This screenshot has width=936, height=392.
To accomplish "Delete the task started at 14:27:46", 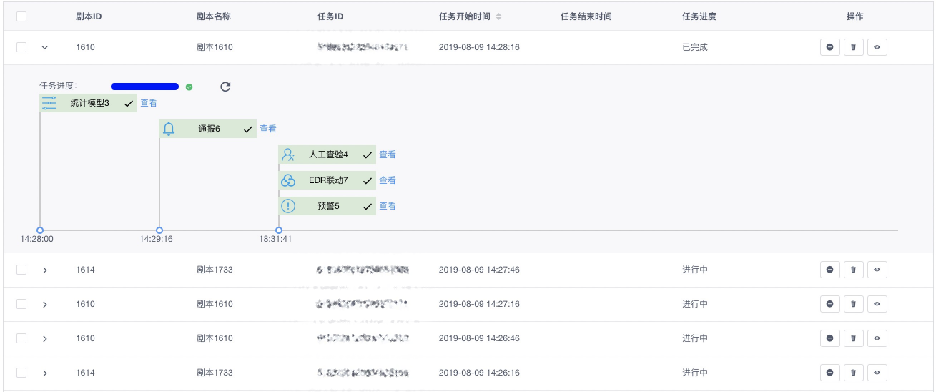I will click(853, 270).
